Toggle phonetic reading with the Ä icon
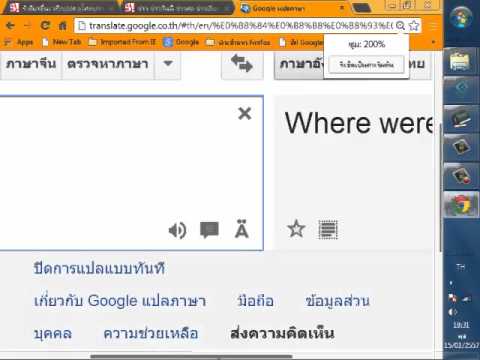This screenshot has height=360, width=480. click(x=242, y=229)
